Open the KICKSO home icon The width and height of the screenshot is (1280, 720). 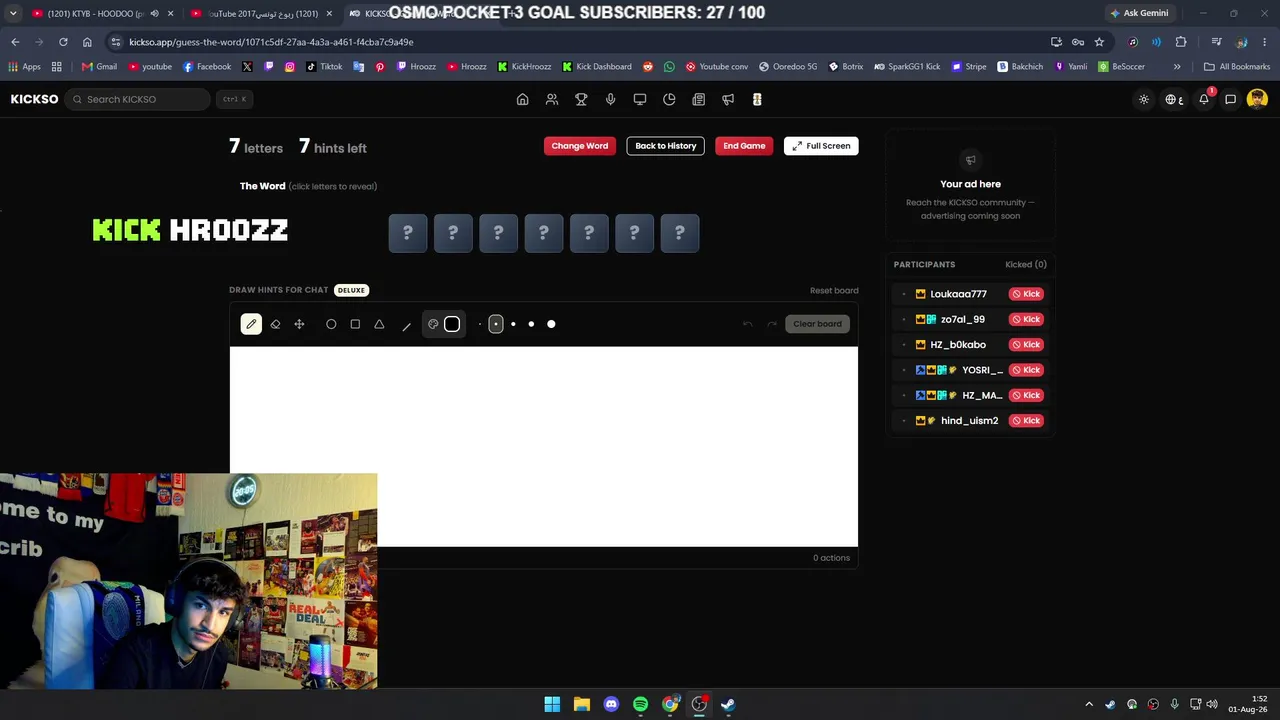point(522,99)
